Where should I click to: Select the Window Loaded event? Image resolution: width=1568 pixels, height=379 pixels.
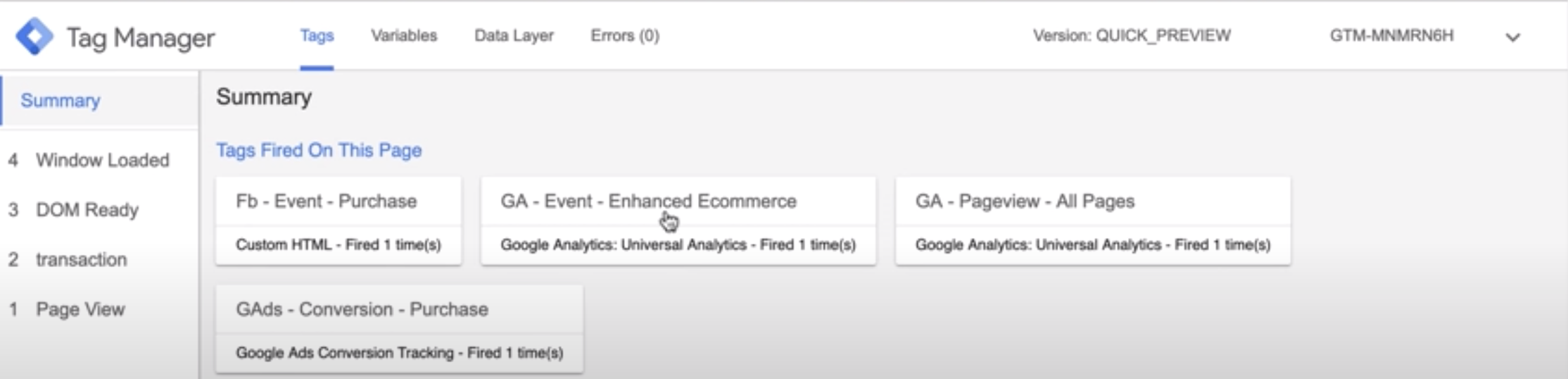[x=102, y=161]
